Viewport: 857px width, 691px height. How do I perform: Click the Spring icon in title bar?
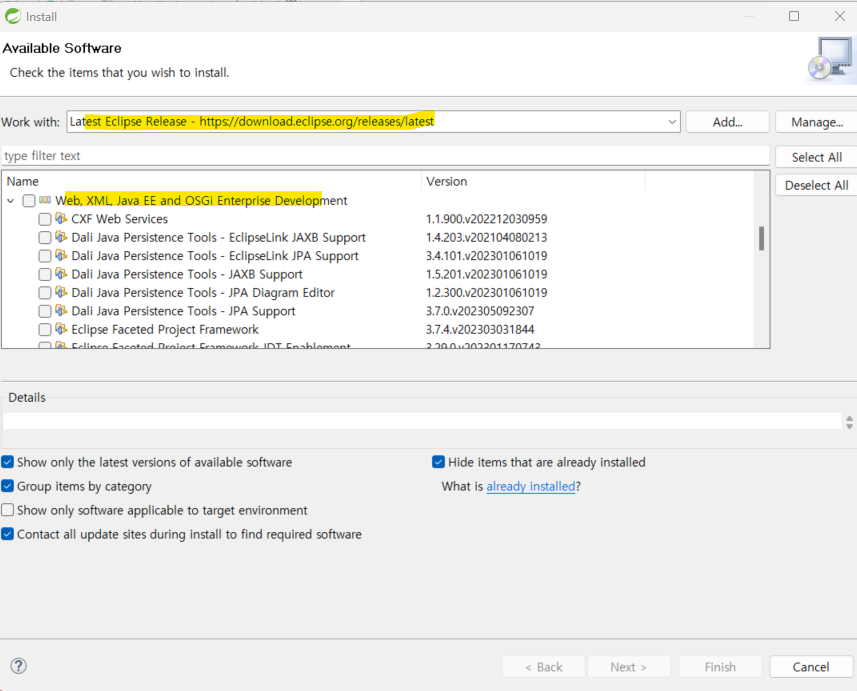tap(12, 16)
